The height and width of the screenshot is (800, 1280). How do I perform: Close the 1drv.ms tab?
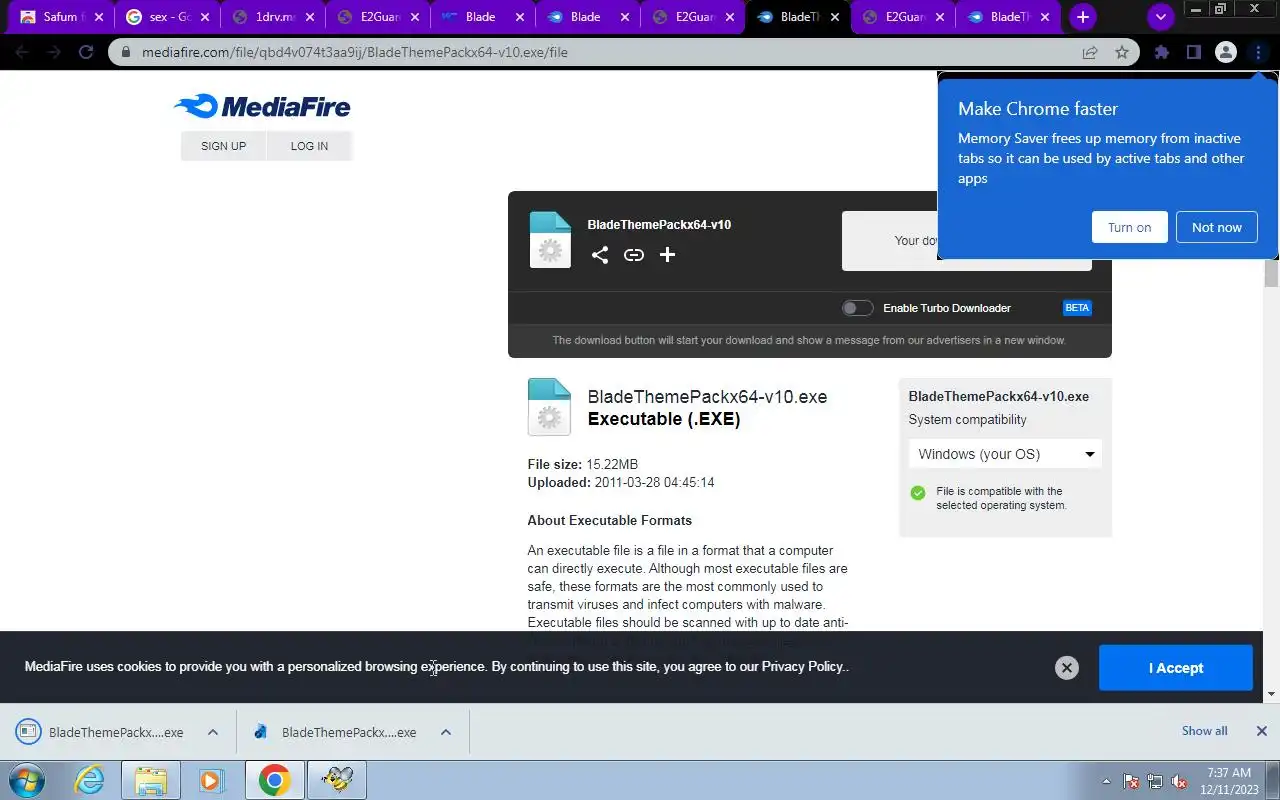point(309,17)
